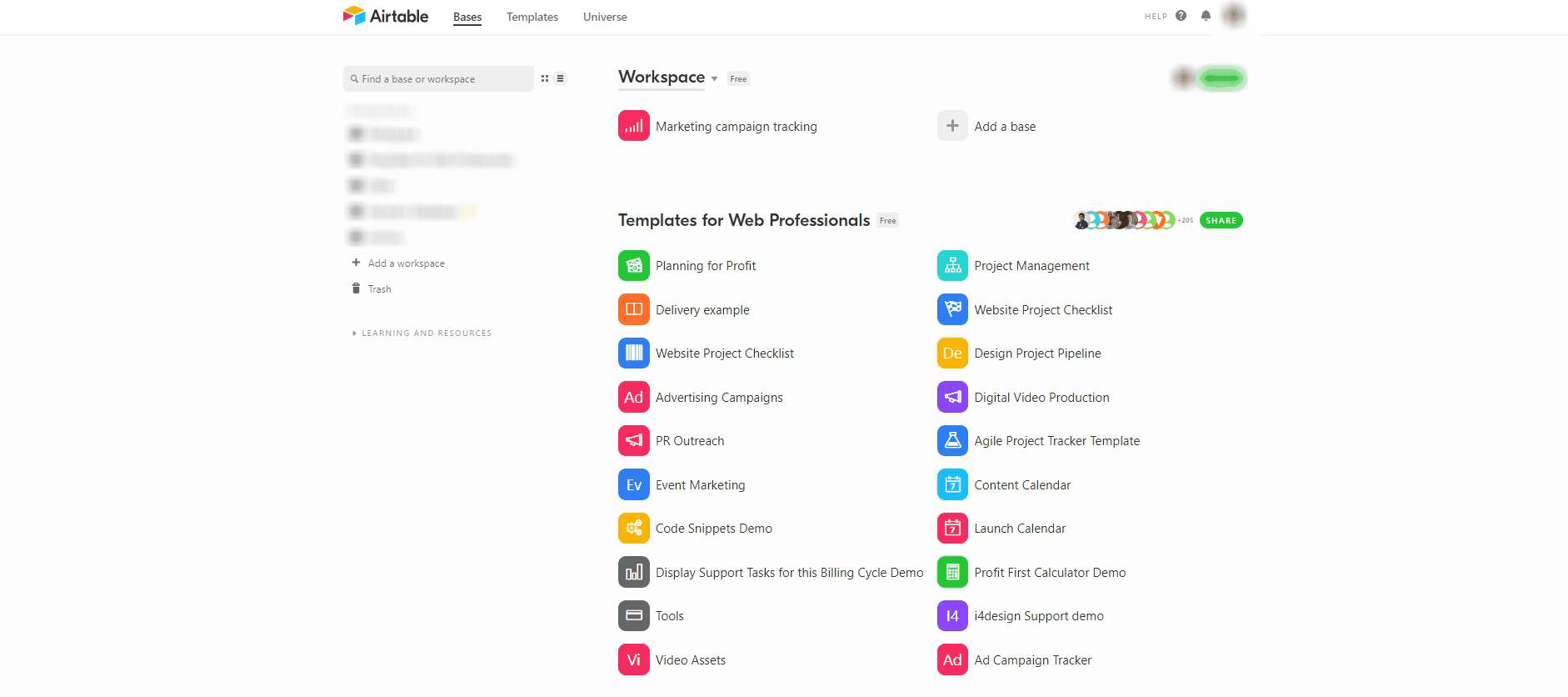1568x697 pixels.
Task: Click the HELP link in header
Action: 1156,16
